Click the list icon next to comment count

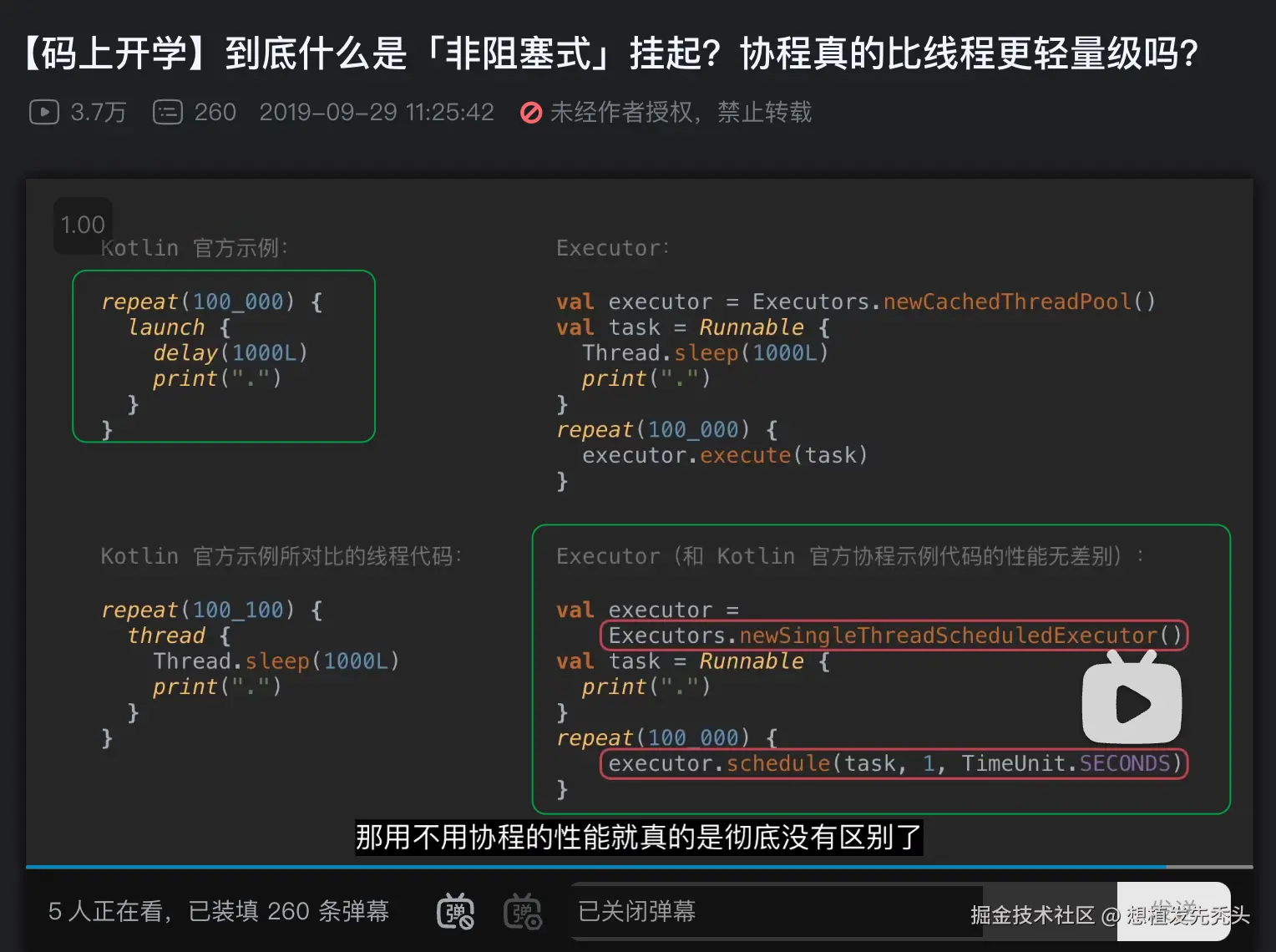(x=168, y=112)
